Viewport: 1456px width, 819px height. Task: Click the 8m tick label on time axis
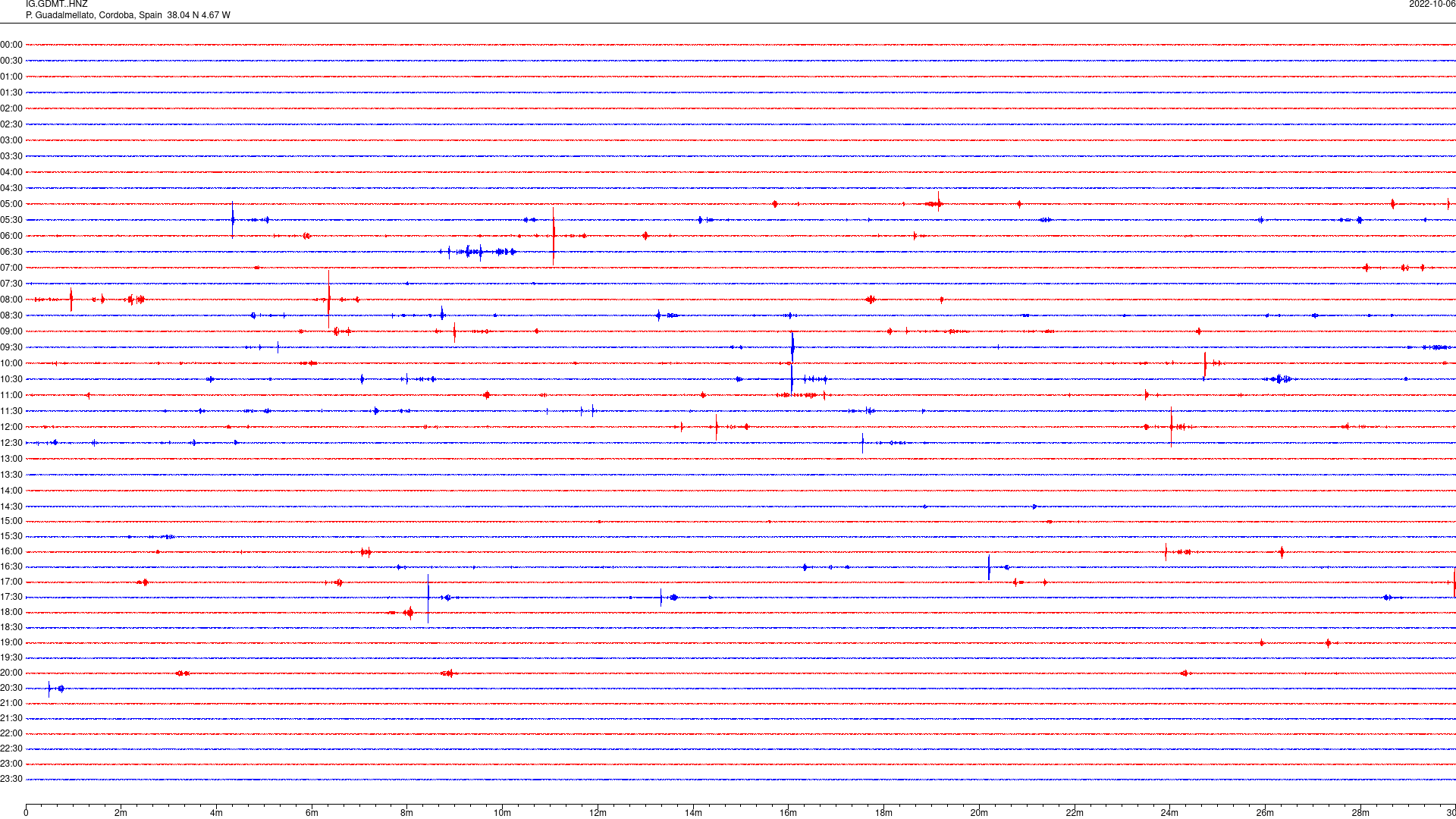coord(407,813)
